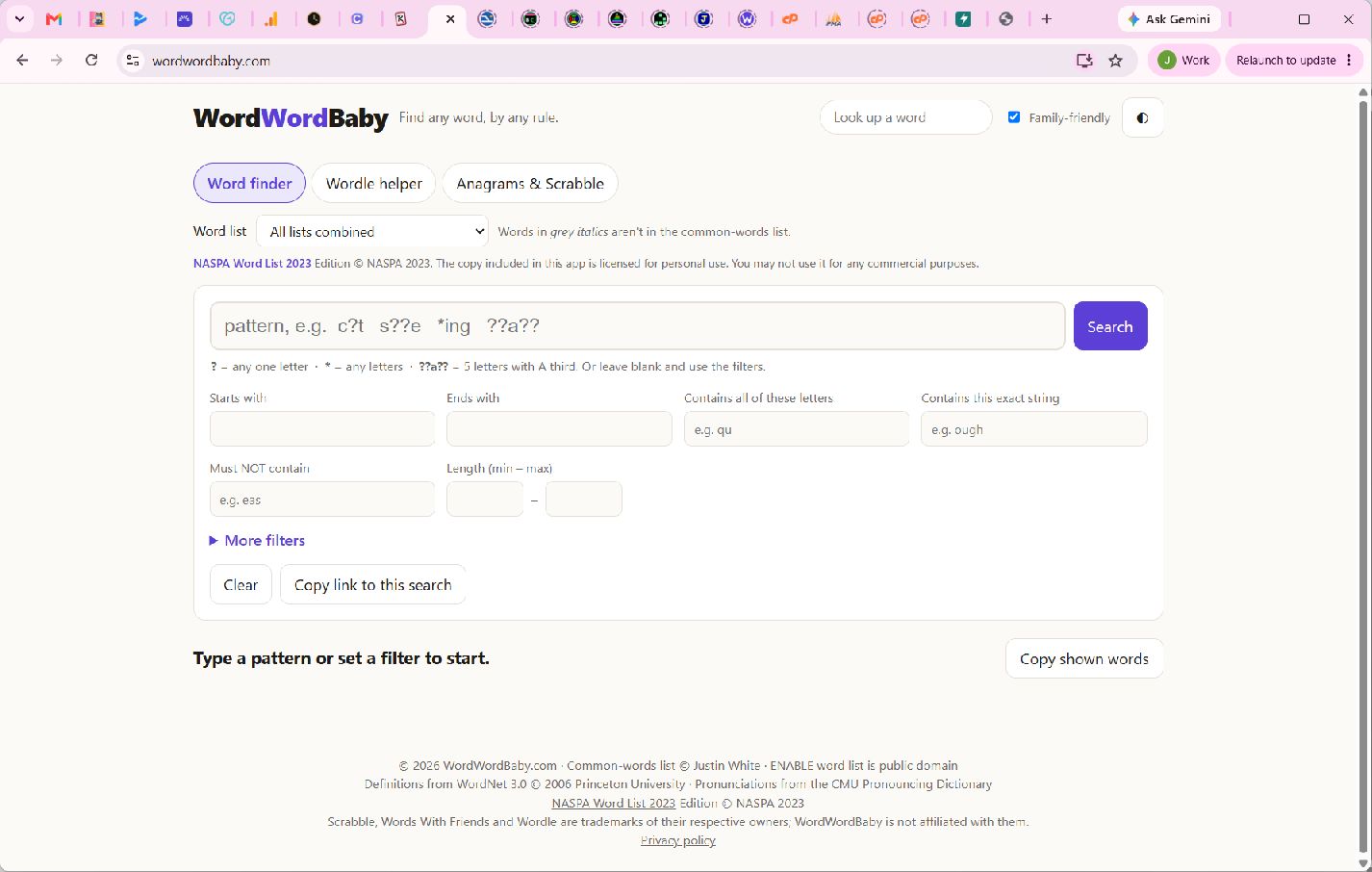
Task: Maximize the Chrome window
Action: coord(1305,19)
